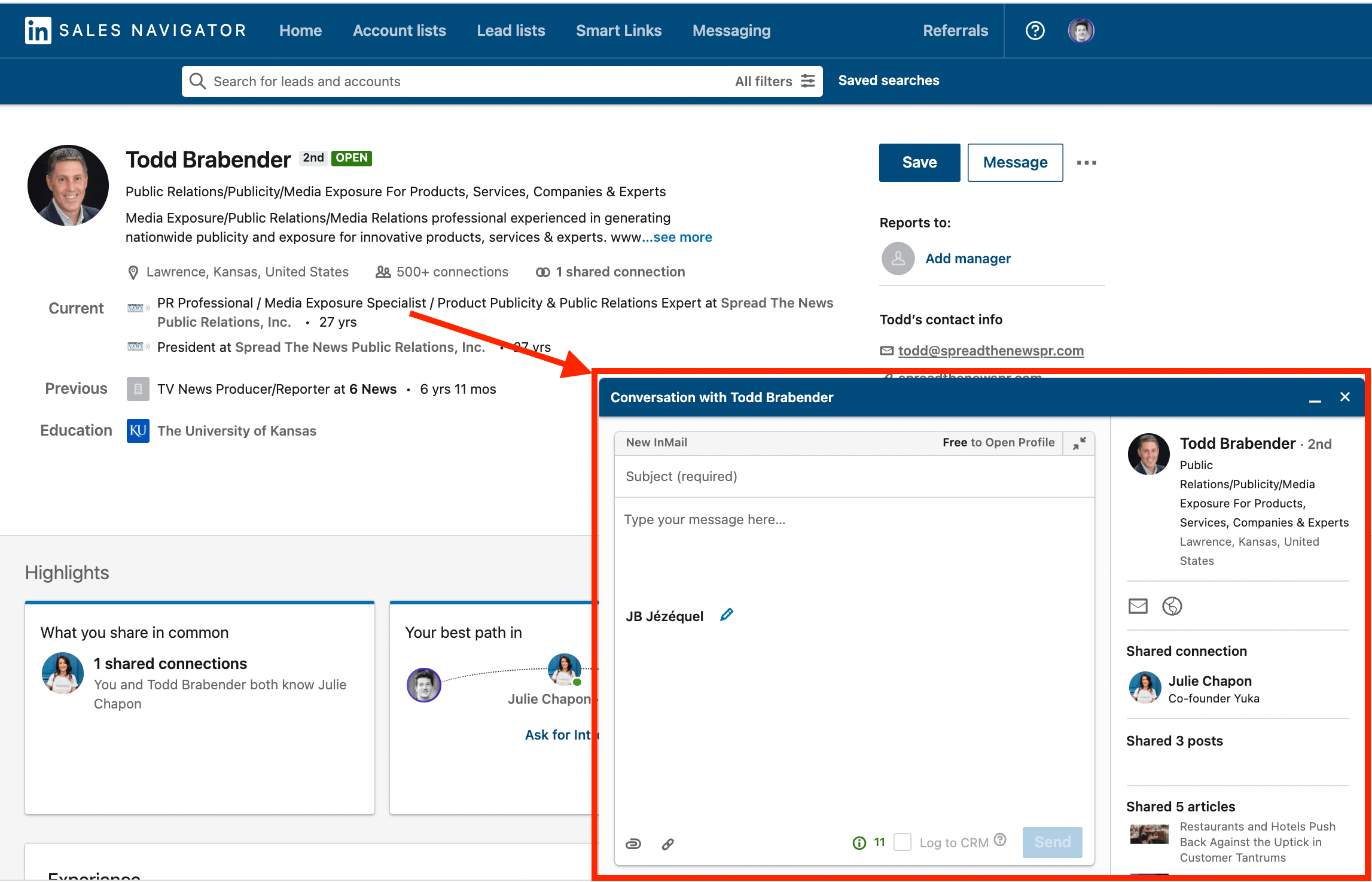The height and width of the screenshot is (882, 1372).
Task: Open the 1 shared connection link
Action: coord(620,272)
